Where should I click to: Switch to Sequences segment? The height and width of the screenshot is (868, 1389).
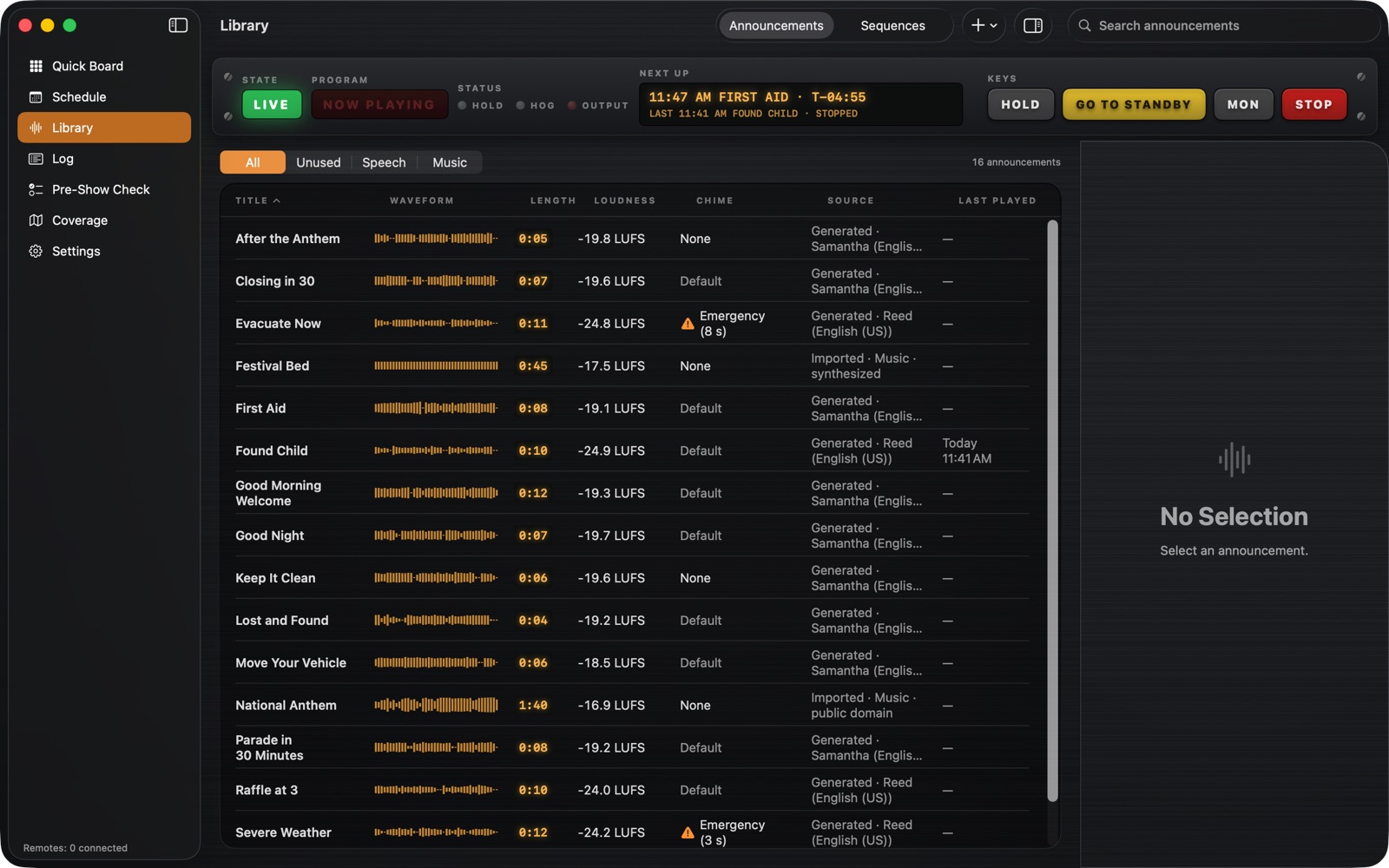click(892, 25)
